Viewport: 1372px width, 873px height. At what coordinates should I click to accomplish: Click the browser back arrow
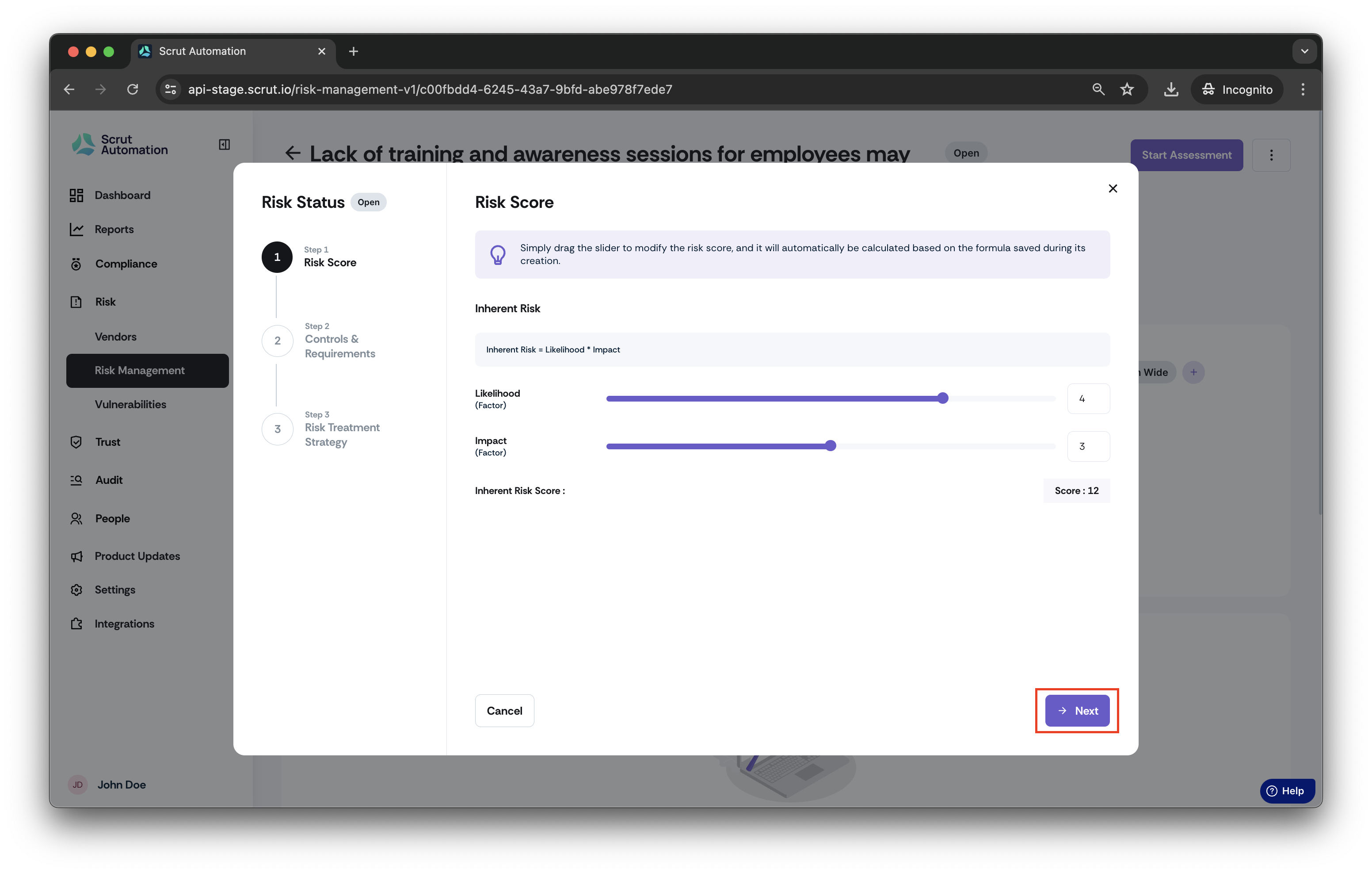tap(69, 89)
